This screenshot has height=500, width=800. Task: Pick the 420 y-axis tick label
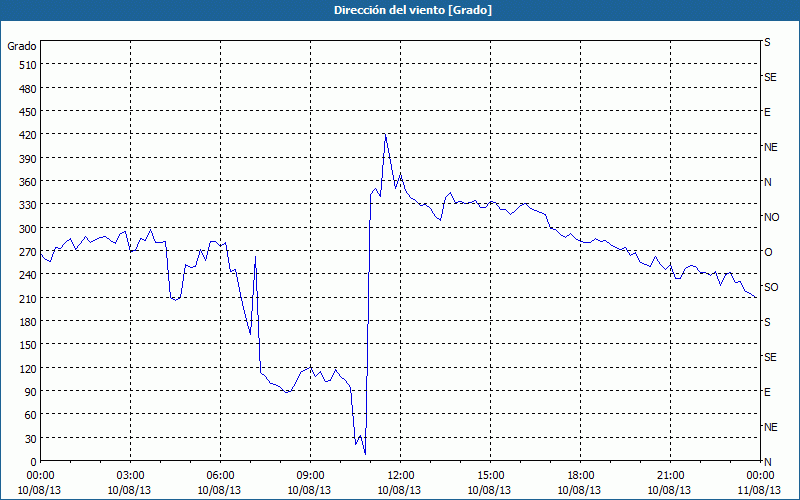28,135
